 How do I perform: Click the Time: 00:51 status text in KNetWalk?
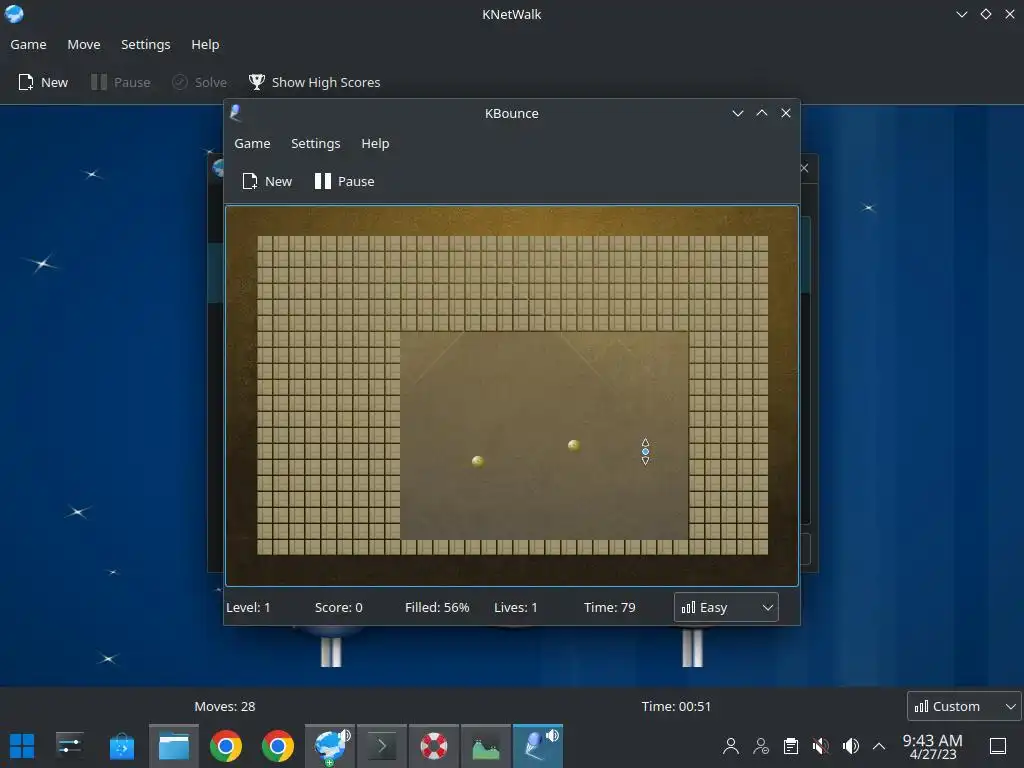676,706
